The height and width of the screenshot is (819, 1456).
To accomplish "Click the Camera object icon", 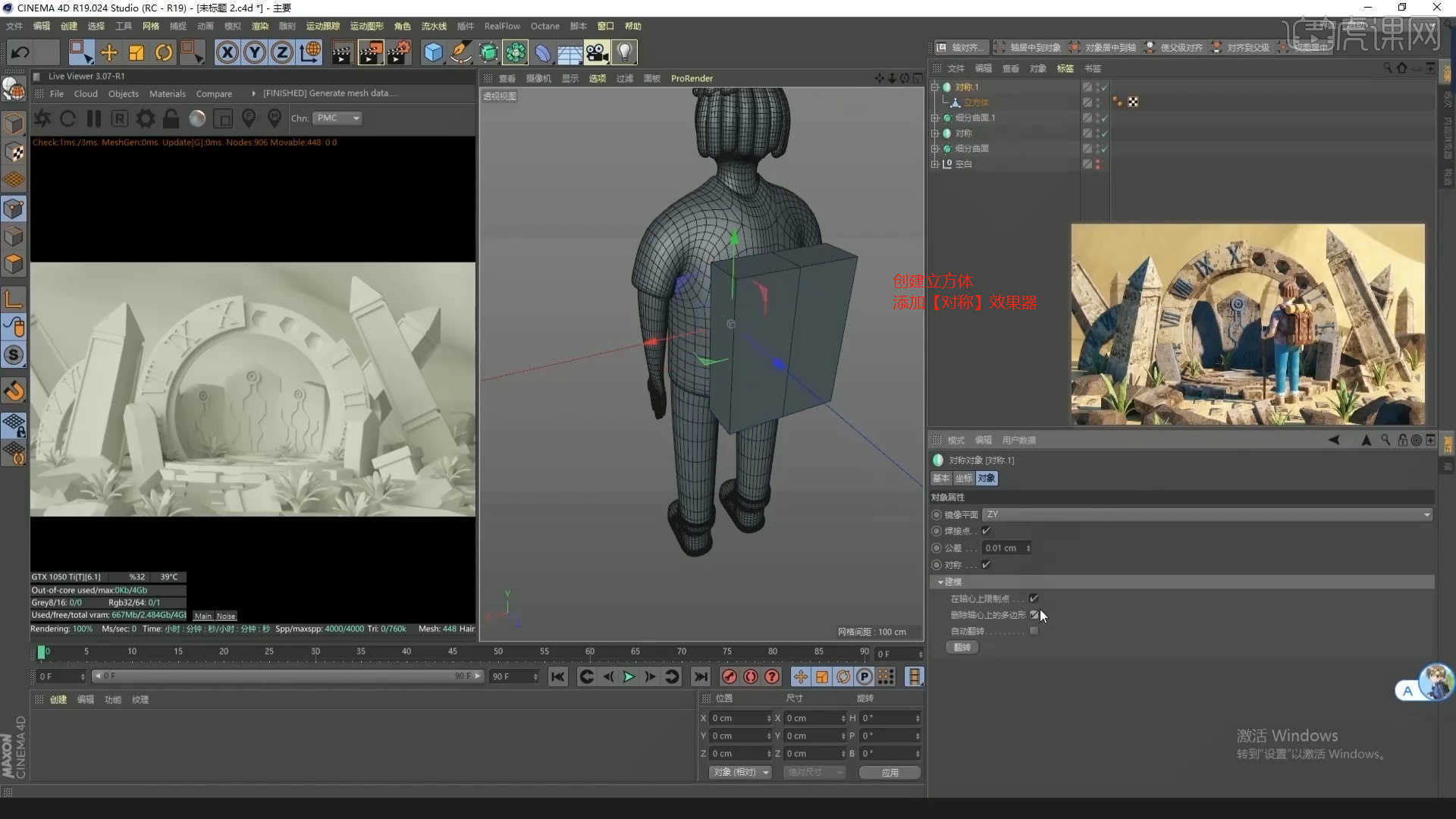I will pos(597,52).
